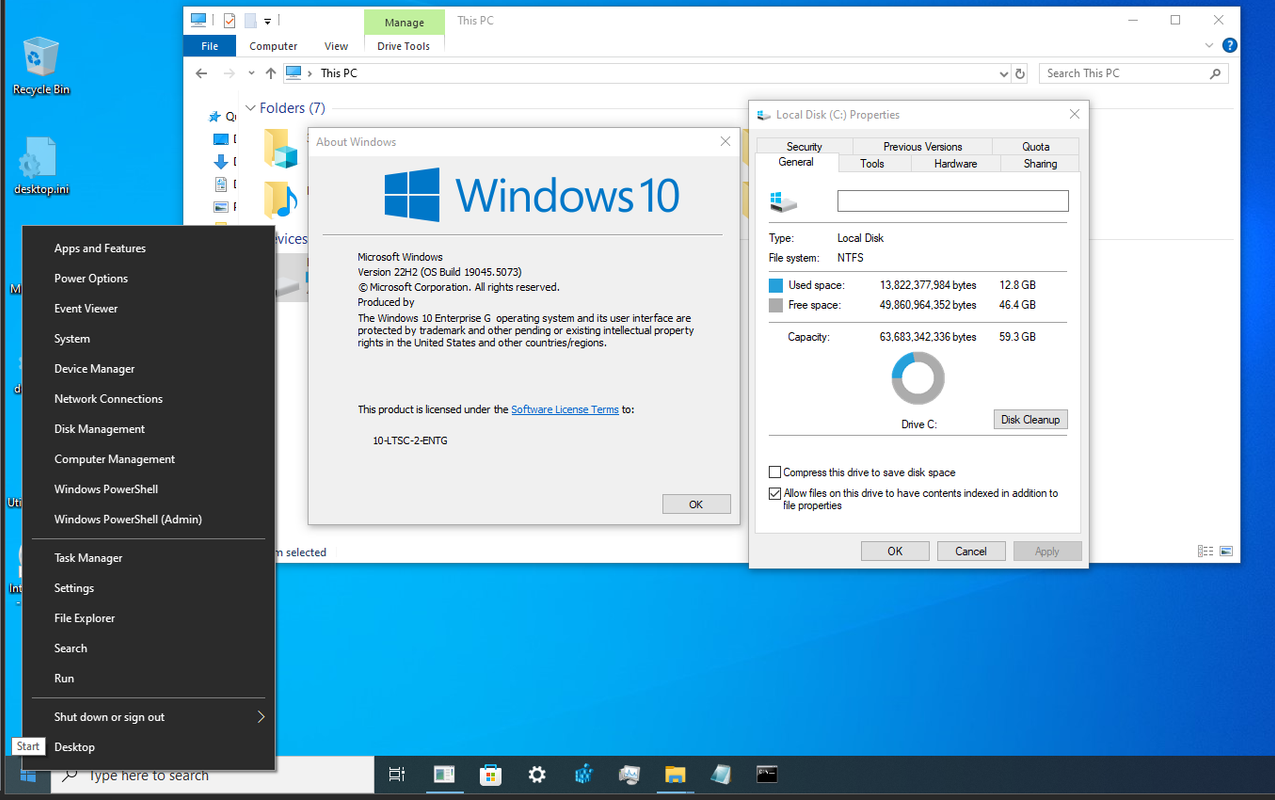Open Task View from the taskbar
1275x800 pixels.
click(396, 774)
